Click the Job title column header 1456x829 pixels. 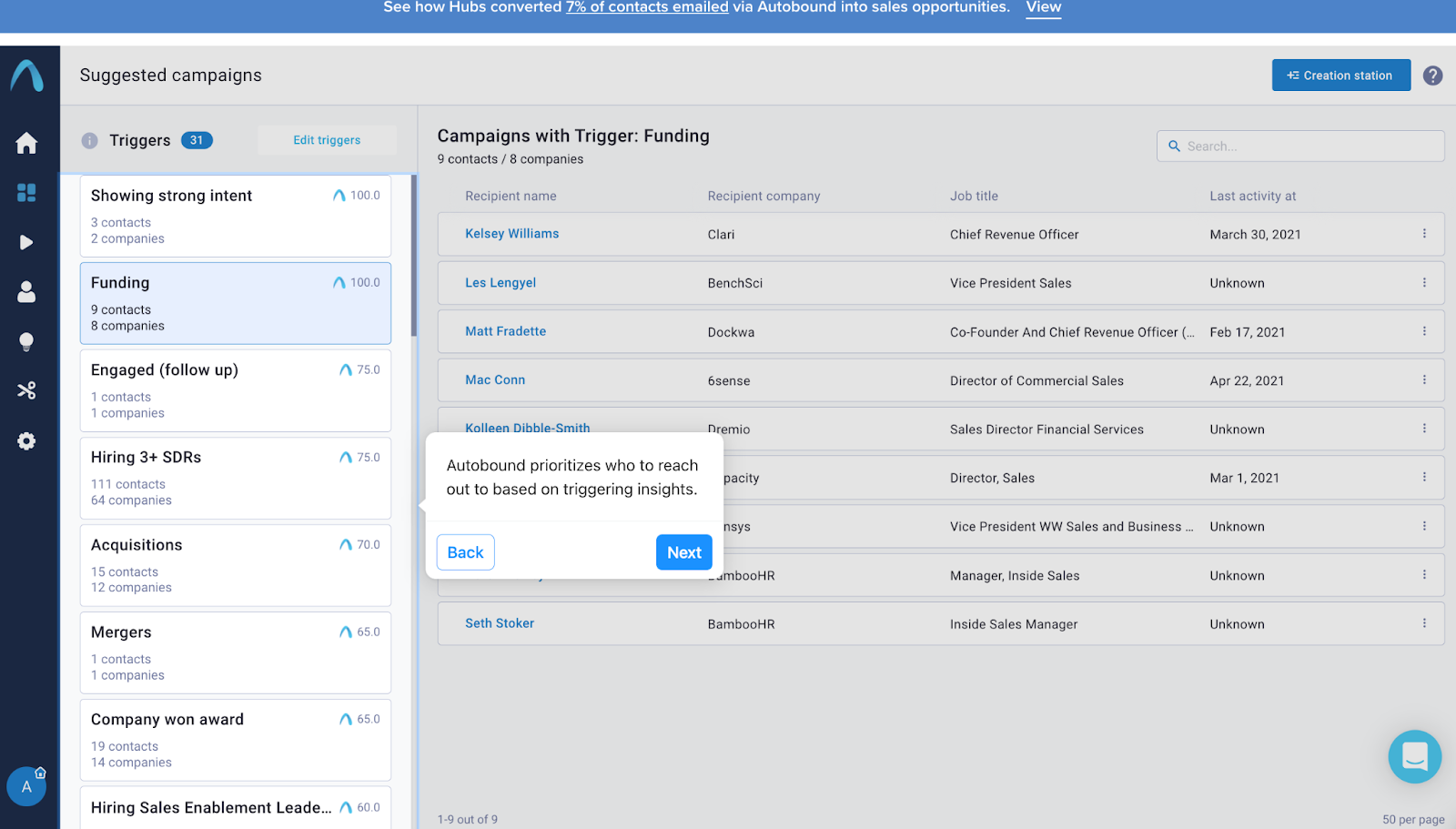tap(974, 196)
